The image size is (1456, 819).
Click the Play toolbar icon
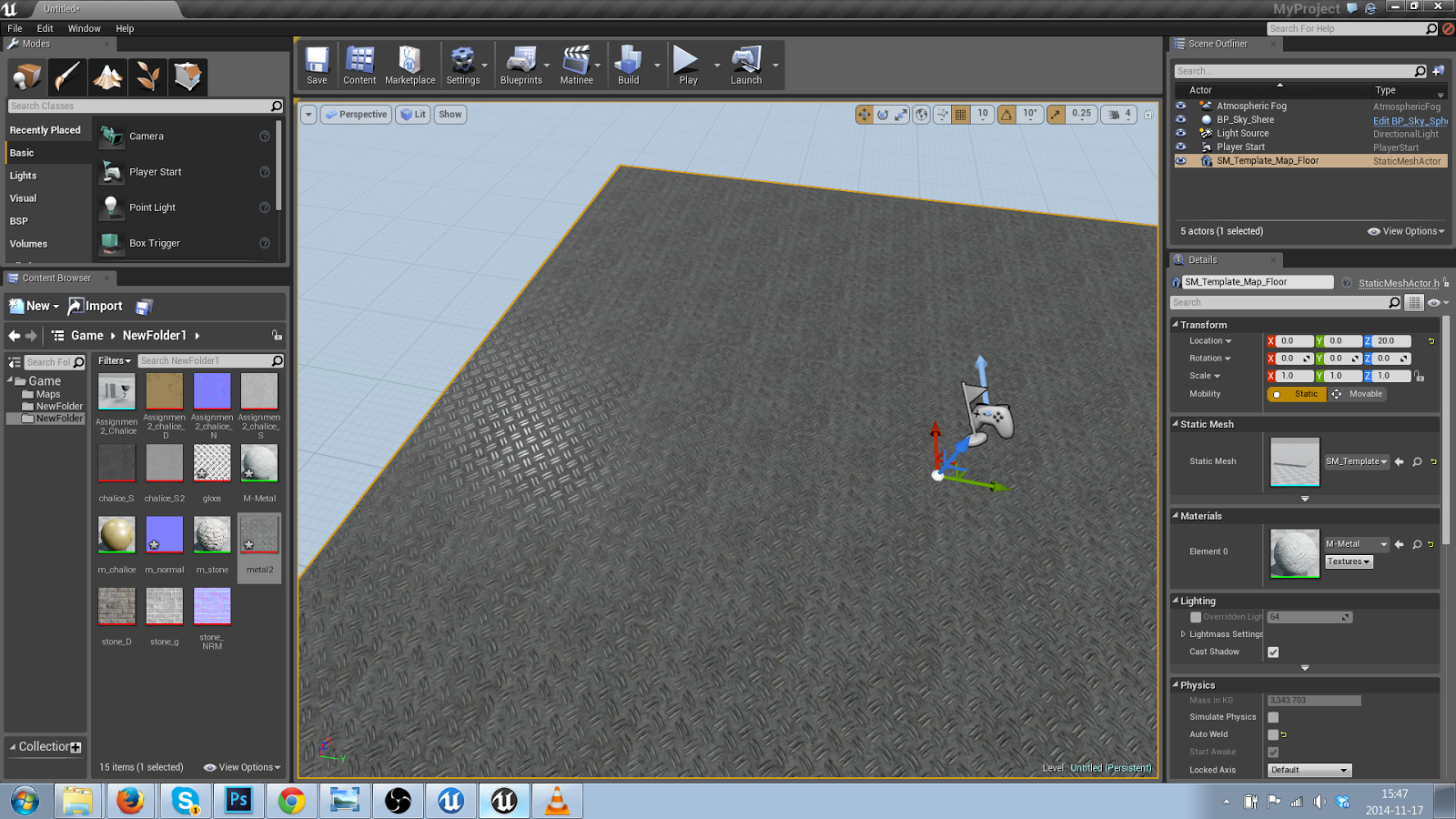687,66
